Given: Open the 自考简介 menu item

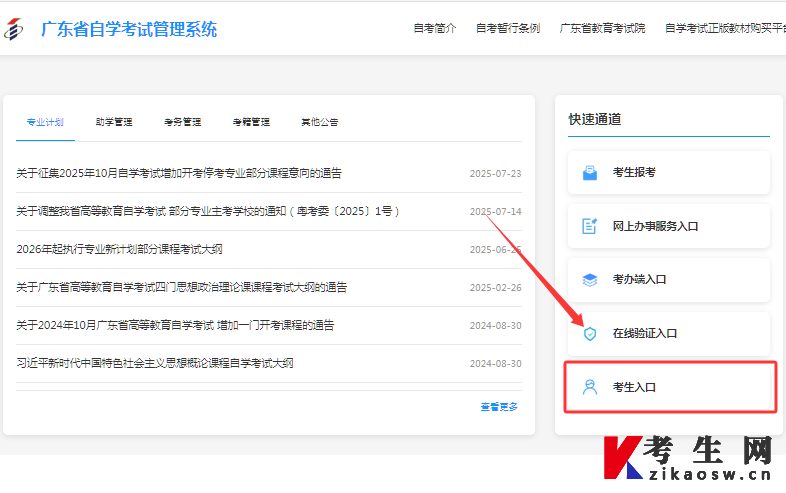Looking at the screenshot, I should tap(435, 29).
